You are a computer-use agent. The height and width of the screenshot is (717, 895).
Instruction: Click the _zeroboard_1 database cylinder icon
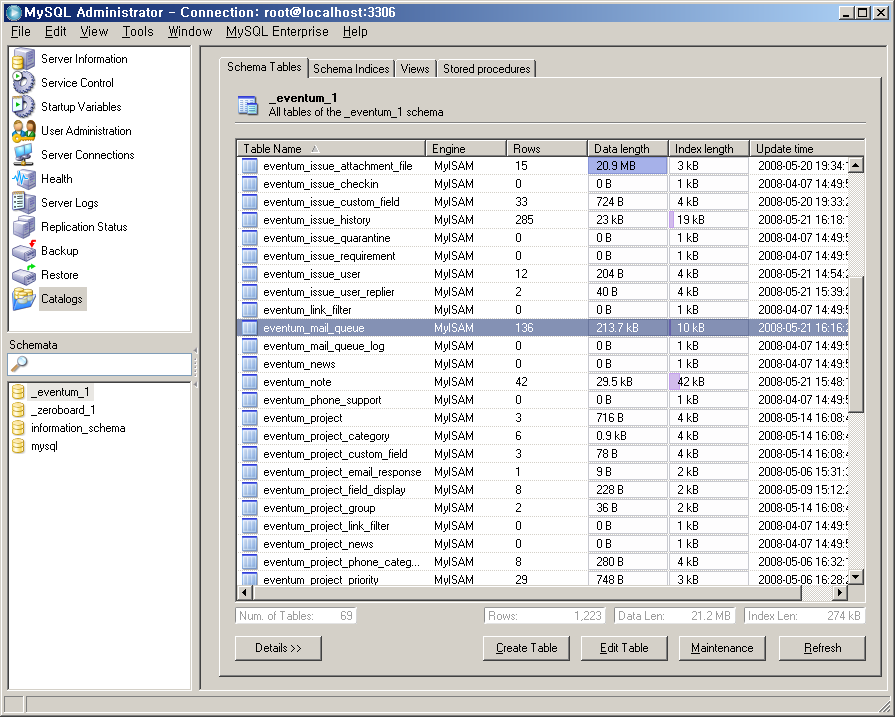[18, 410]
